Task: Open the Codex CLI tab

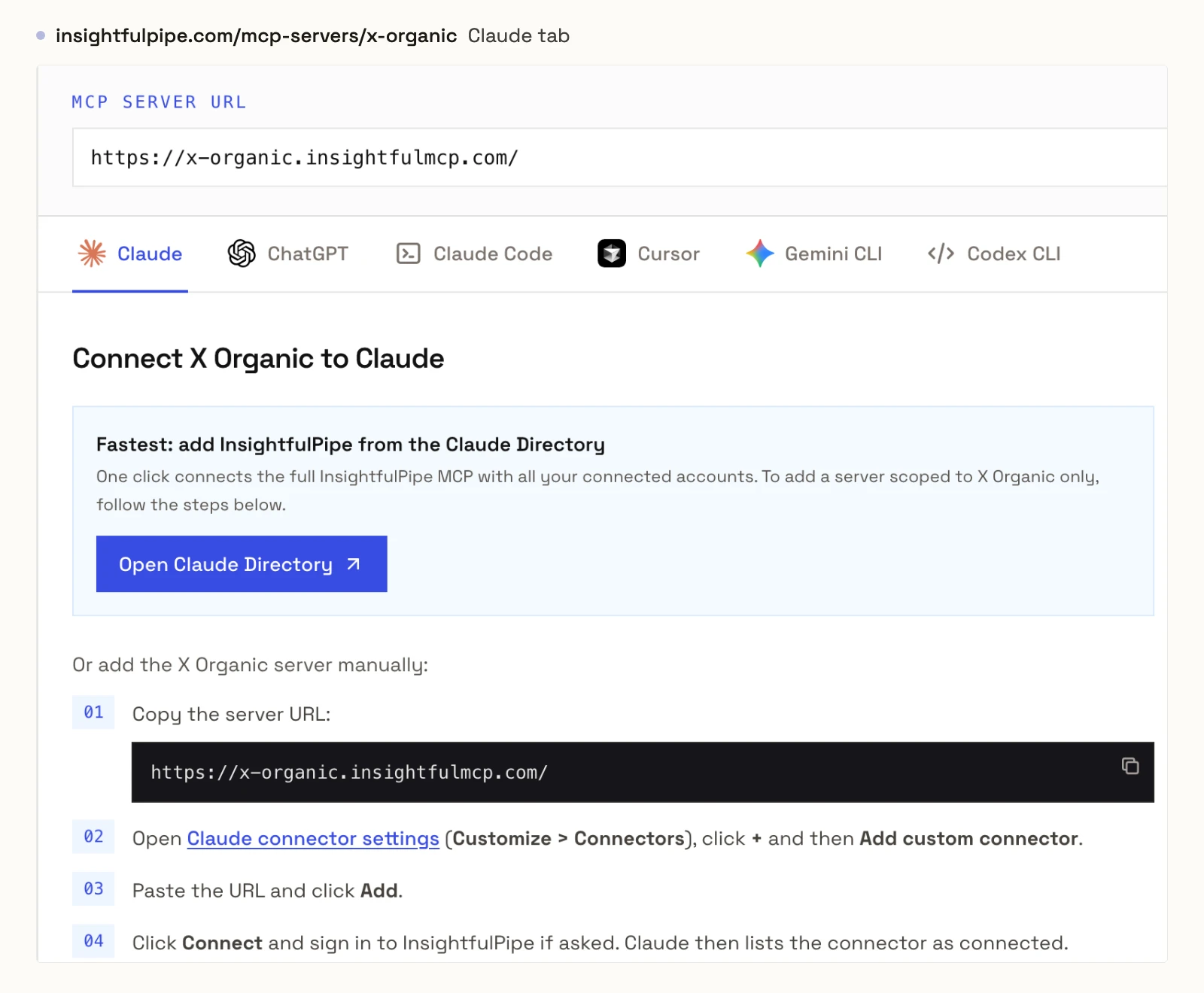Action: point(994,254)
